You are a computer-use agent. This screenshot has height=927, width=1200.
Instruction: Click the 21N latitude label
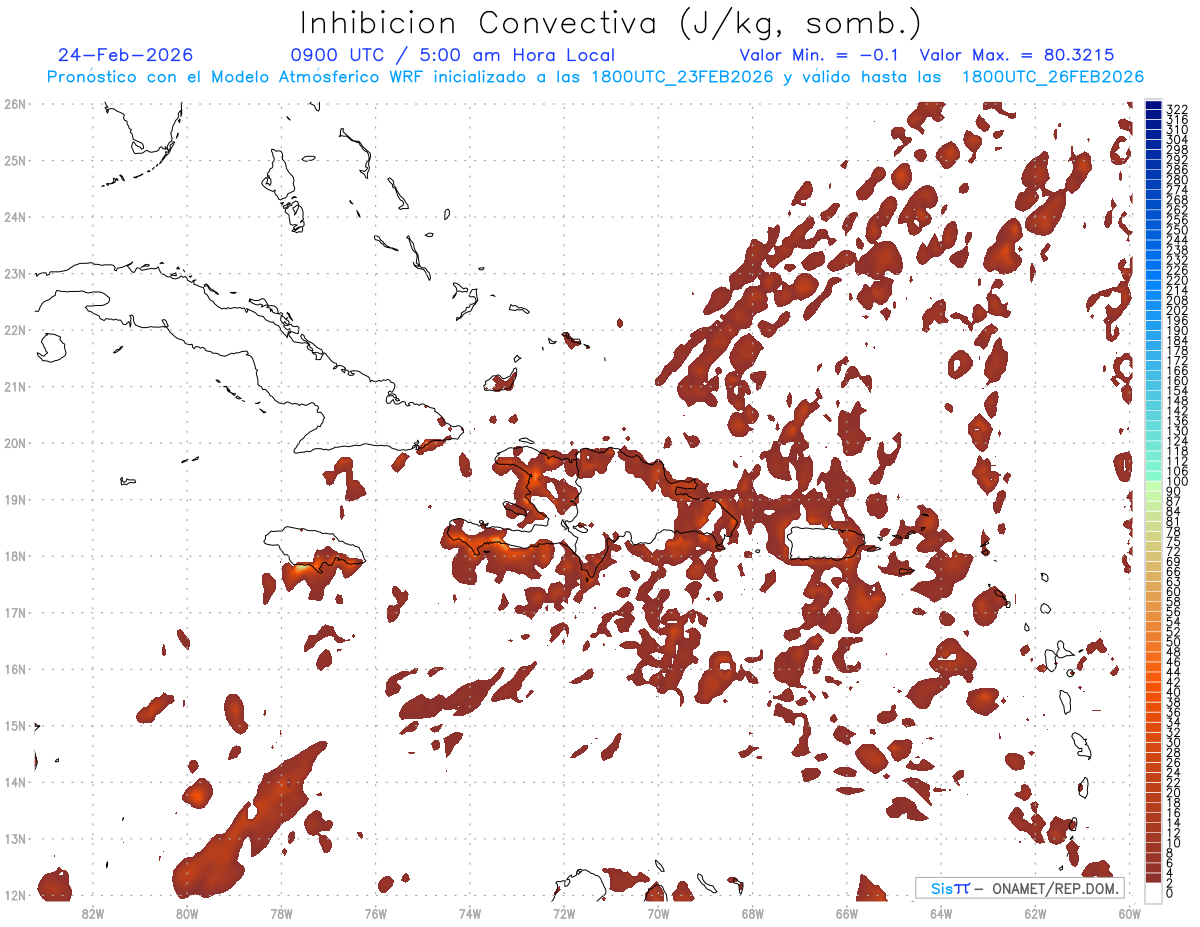tap(14, 386)
